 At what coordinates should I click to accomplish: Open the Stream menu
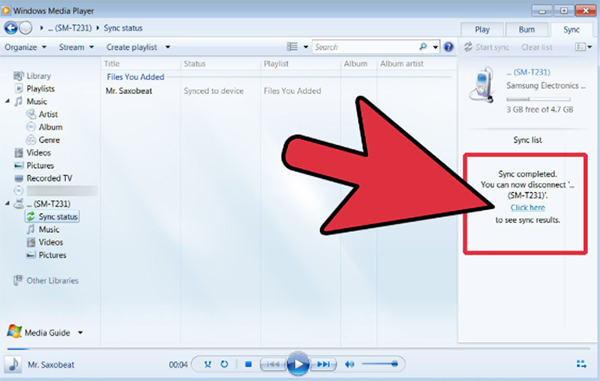pos(76,47)
